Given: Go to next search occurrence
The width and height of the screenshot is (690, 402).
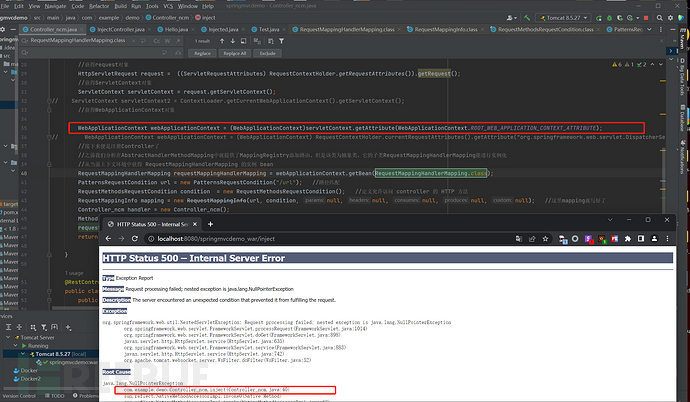Looking at the screenshot, I should [233, 41].
